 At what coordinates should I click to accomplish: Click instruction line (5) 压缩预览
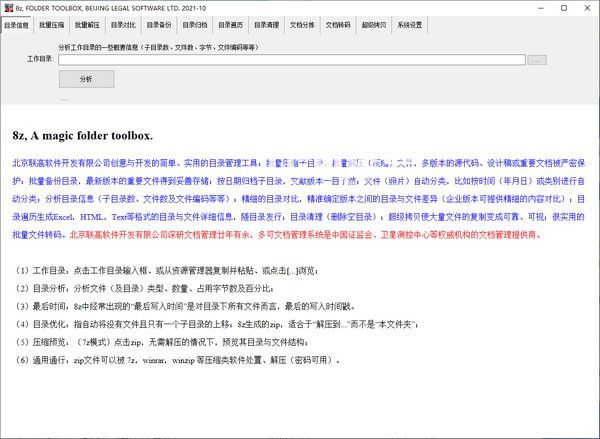(x=161, y=342)
